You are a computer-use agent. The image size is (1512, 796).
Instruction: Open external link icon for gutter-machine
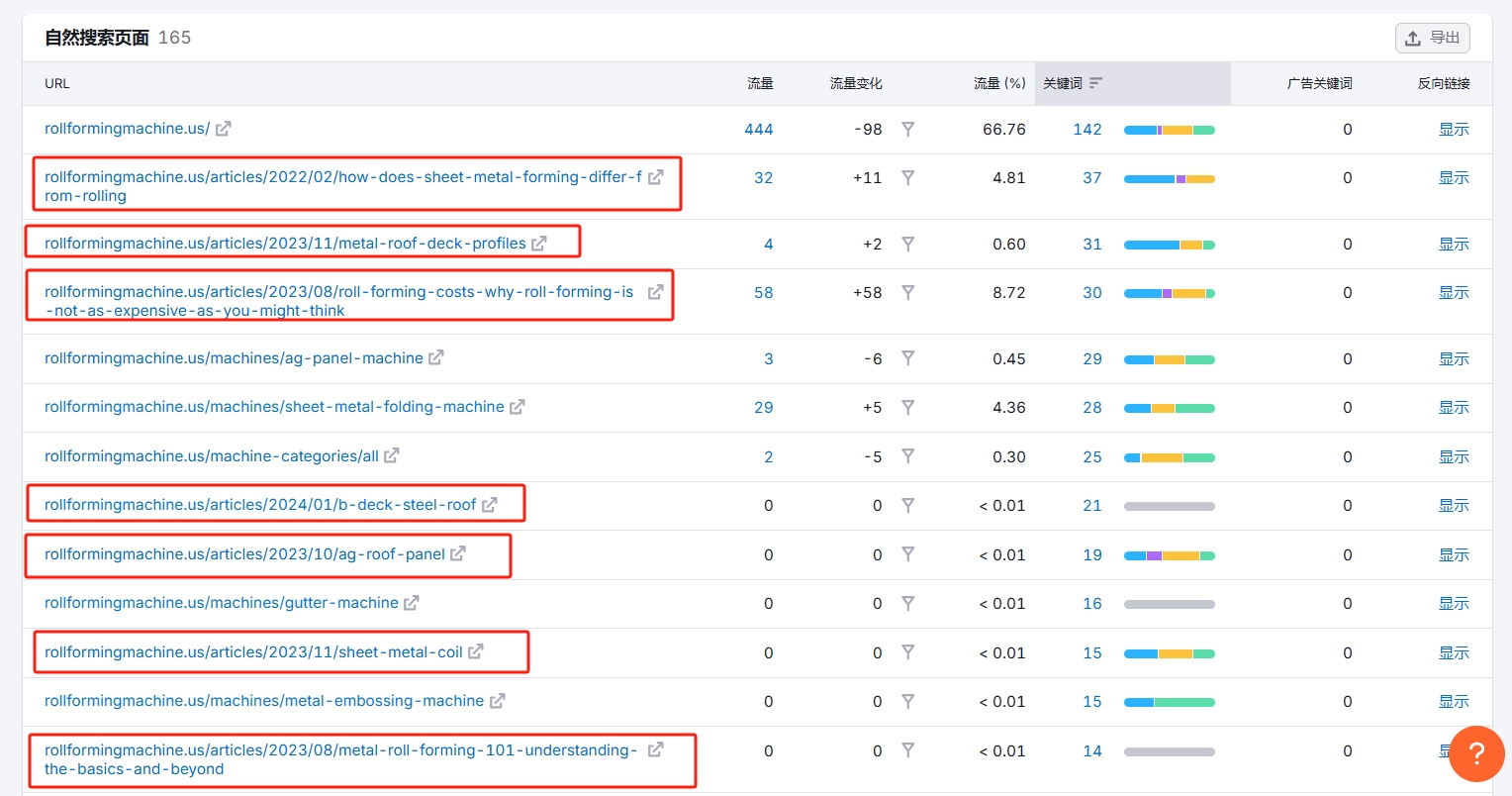[412, 603]
